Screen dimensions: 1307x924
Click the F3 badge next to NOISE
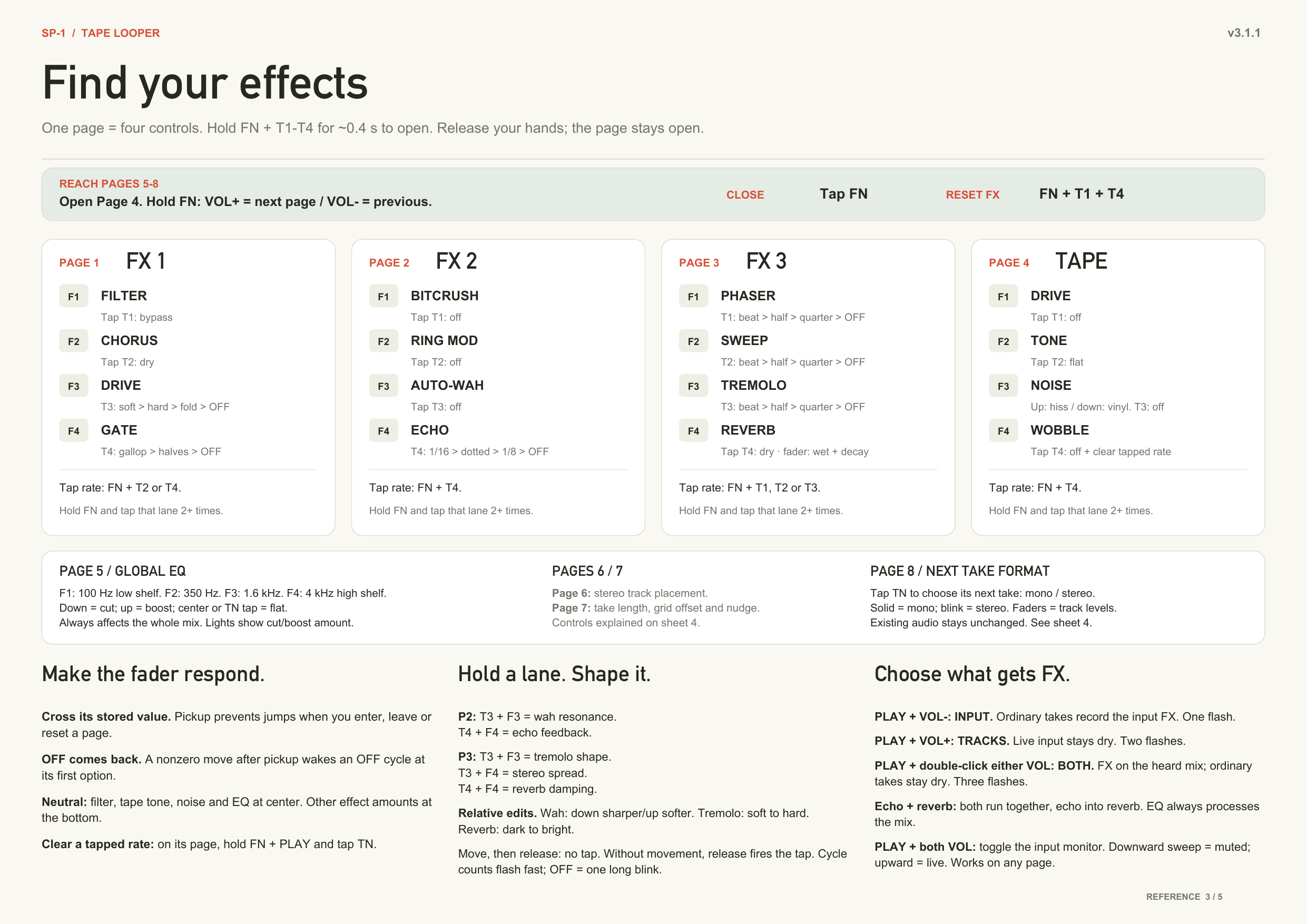[1004, 386]
